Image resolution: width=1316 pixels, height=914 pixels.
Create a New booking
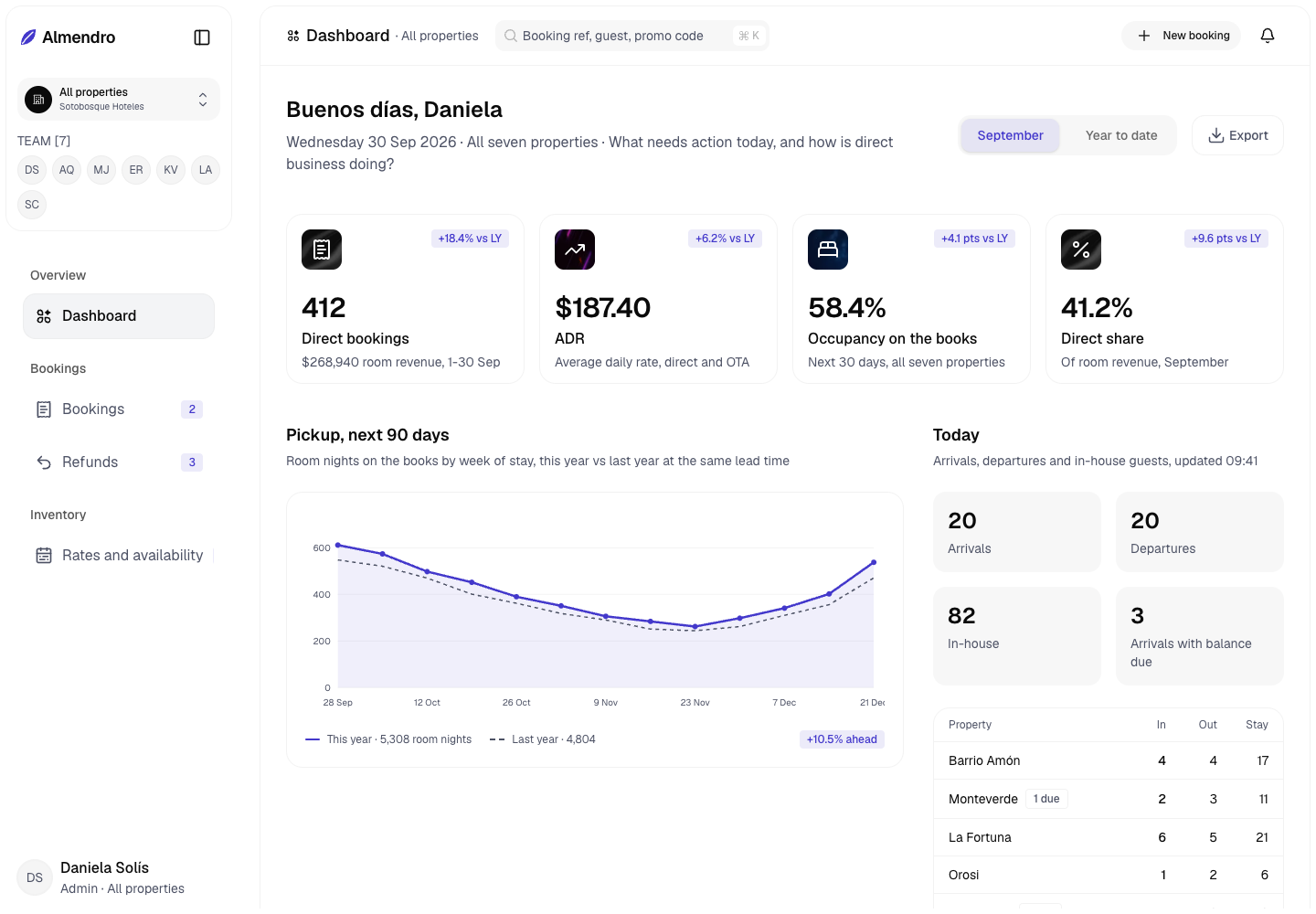[1181, 36]
